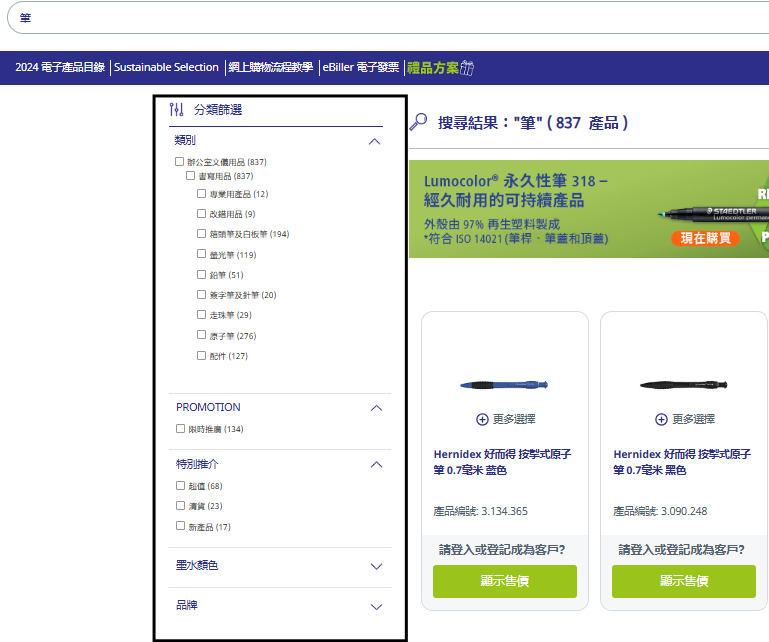Tick the 超值 (68) checkbox

pyautogui.click(x=180, y=486)
